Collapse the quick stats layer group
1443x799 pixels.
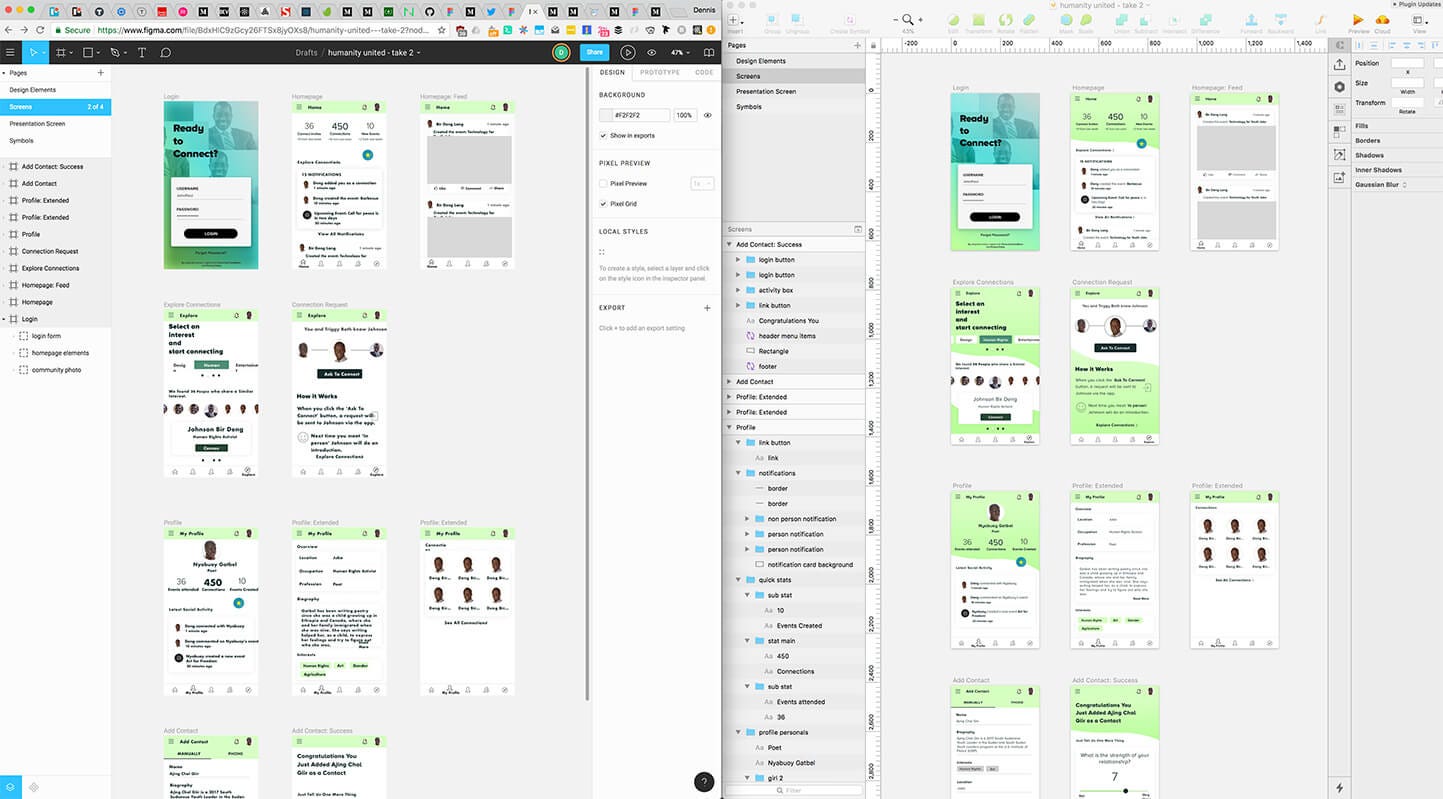point(738,580)
